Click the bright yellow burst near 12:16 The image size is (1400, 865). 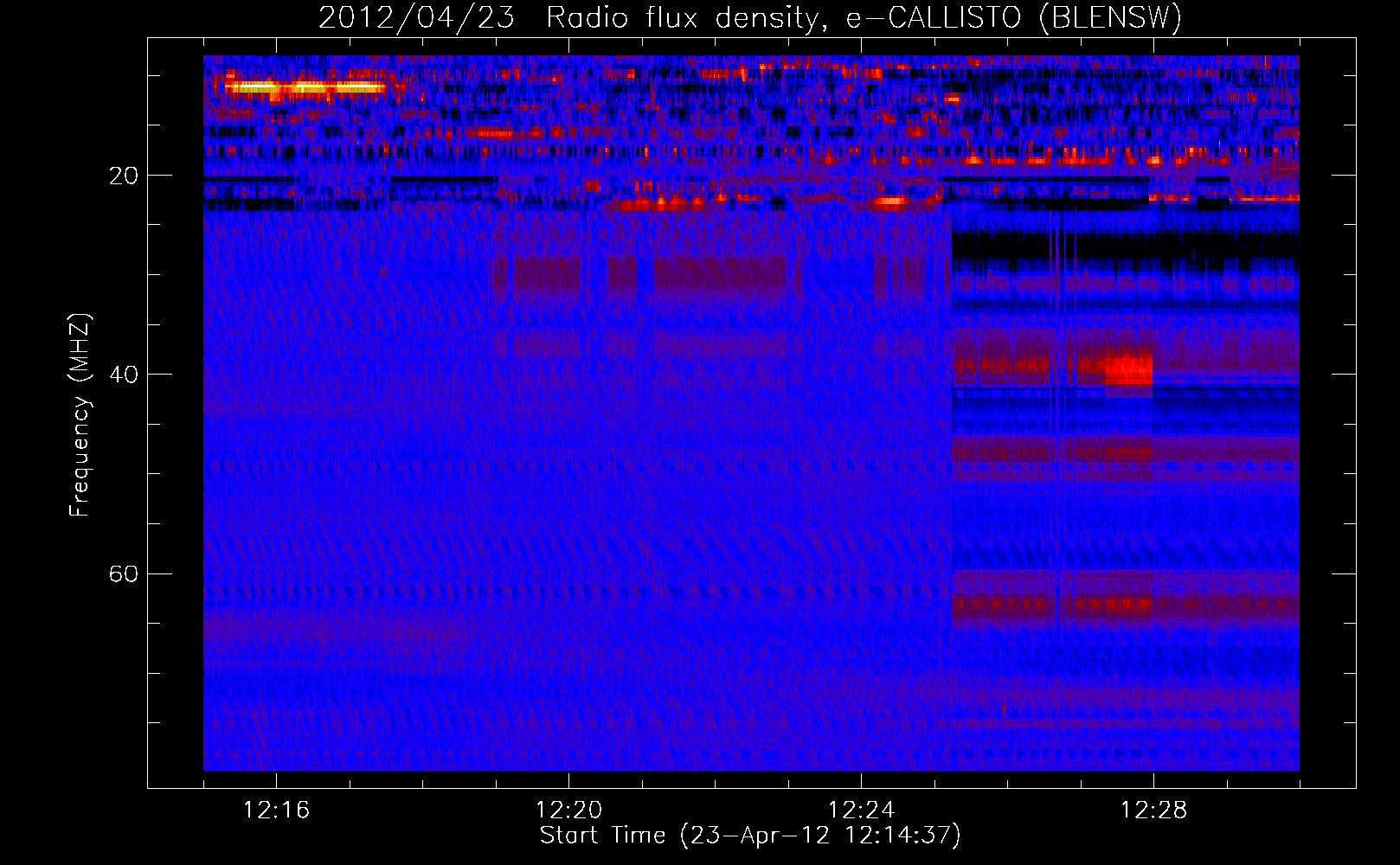tap(305, 87)
